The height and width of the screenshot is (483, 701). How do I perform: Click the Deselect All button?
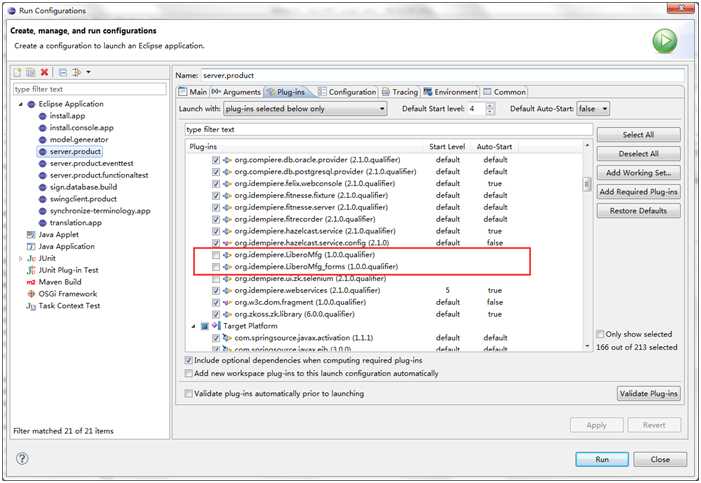[638, 154]
